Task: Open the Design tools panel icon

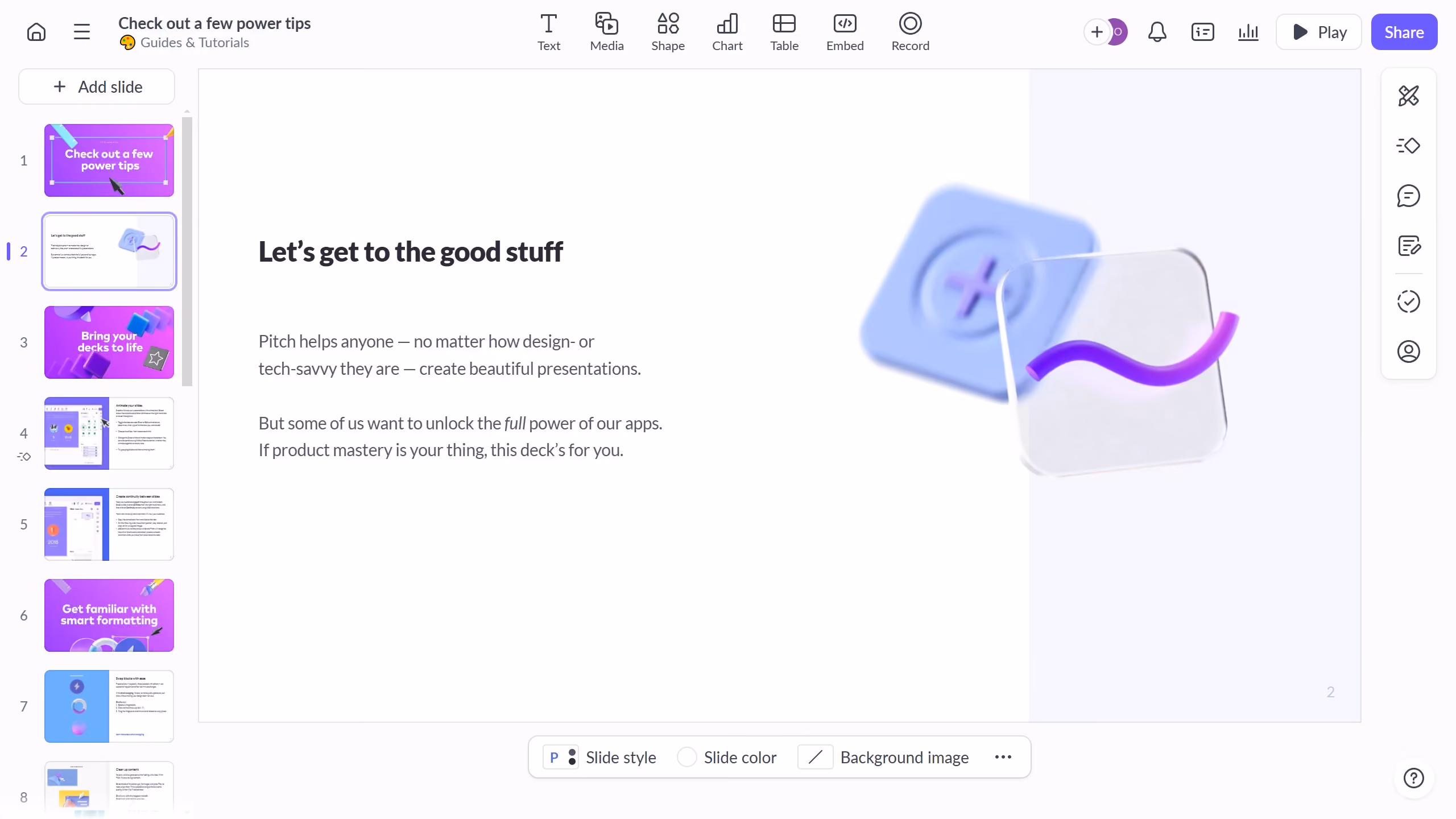Action: (1409, 96)
